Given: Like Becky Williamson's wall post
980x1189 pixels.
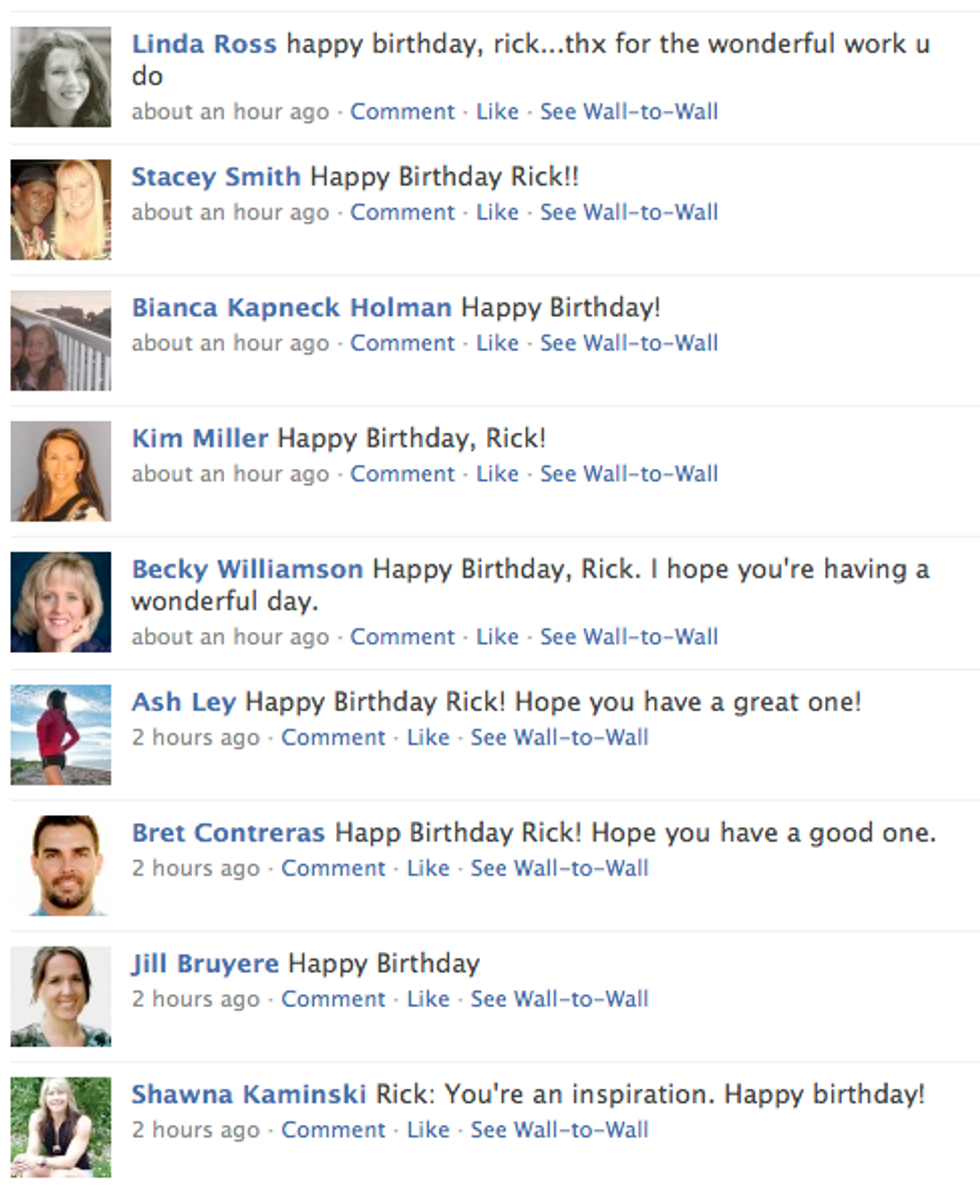Looking at the screenshot, I should pyautogui.click(x=497, y=637).
